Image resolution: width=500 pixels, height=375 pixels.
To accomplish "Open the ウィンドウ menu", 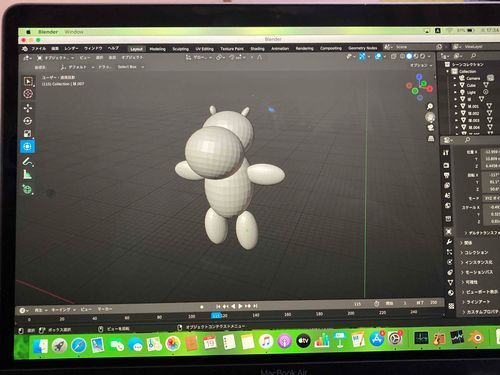I will point(93,48).
